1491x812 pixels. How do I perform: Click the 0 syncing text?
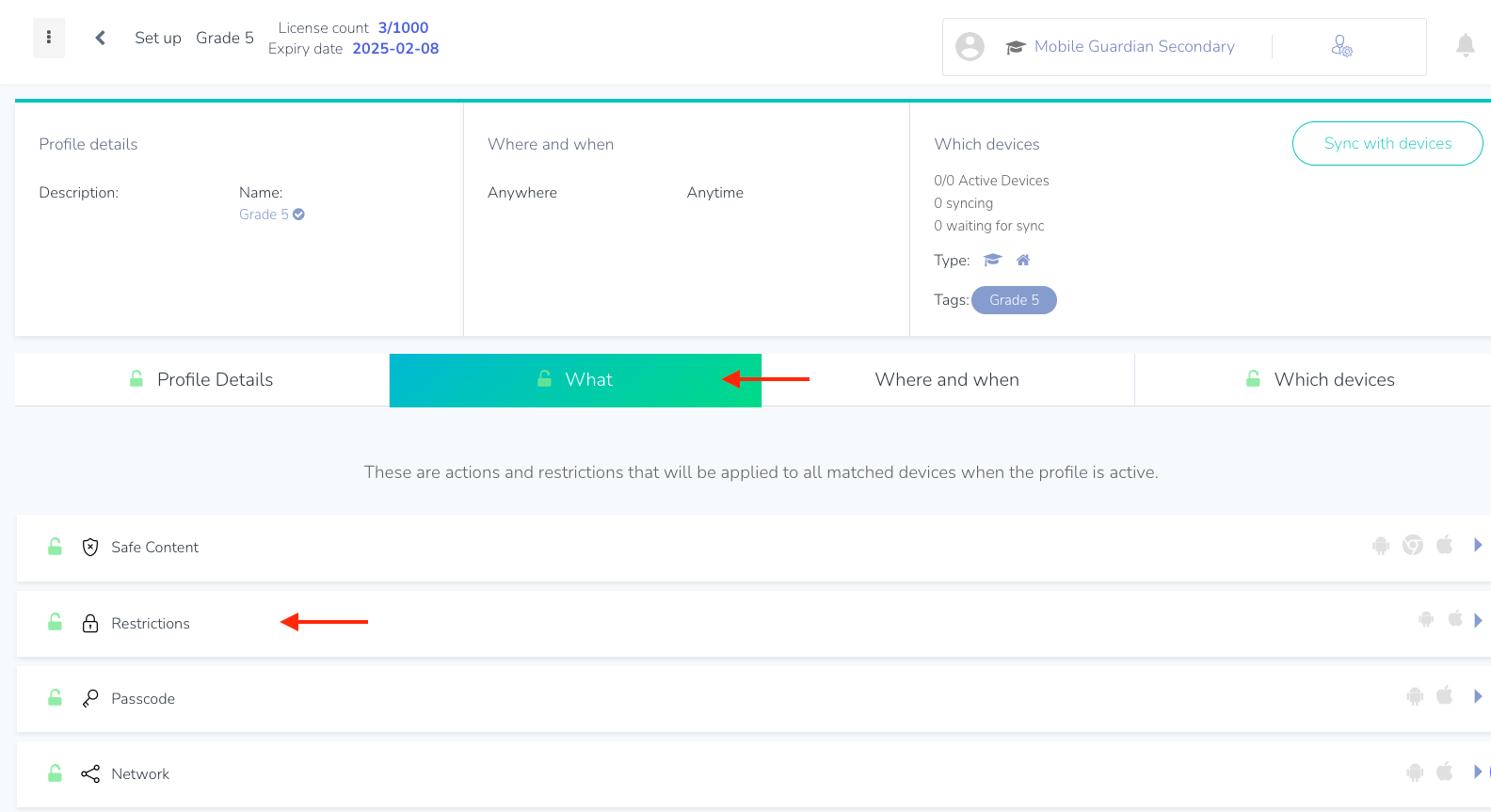point(964,203)
